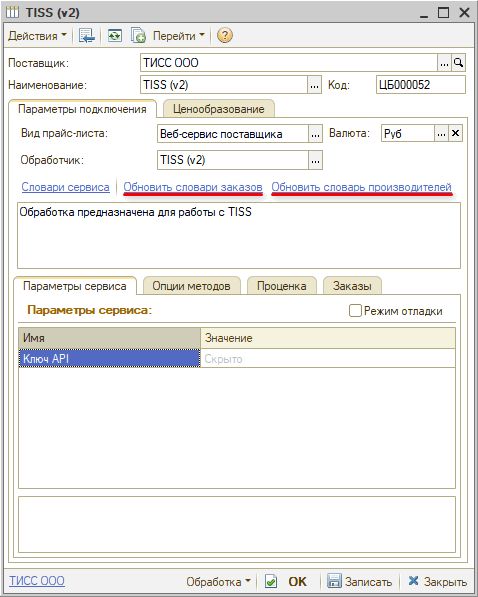This screenshot has width=478, height=597.
Task: Click the Имя column header
Action: 109,338
